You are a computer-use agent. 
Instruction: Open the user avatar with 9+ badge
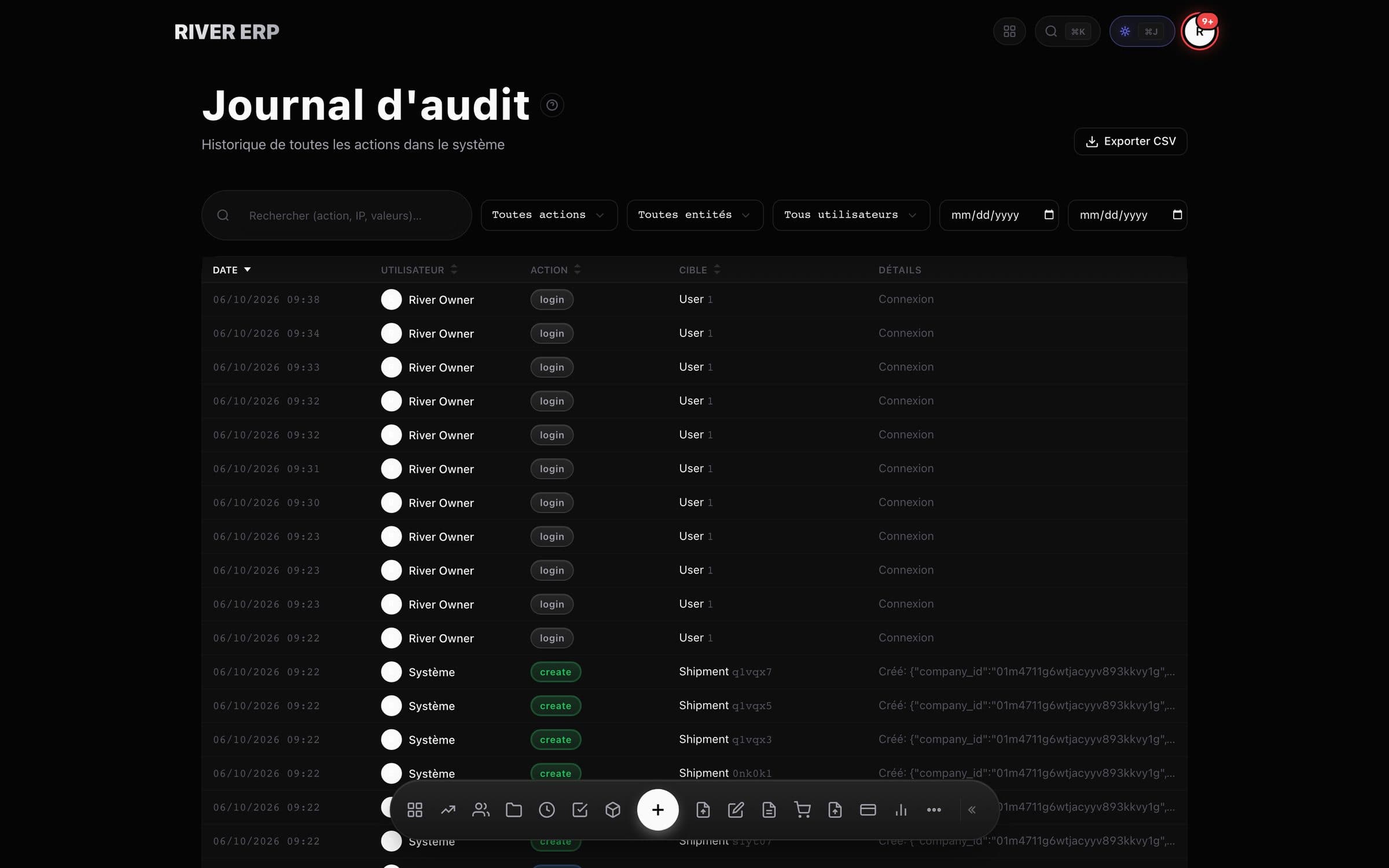(1200, 31)
